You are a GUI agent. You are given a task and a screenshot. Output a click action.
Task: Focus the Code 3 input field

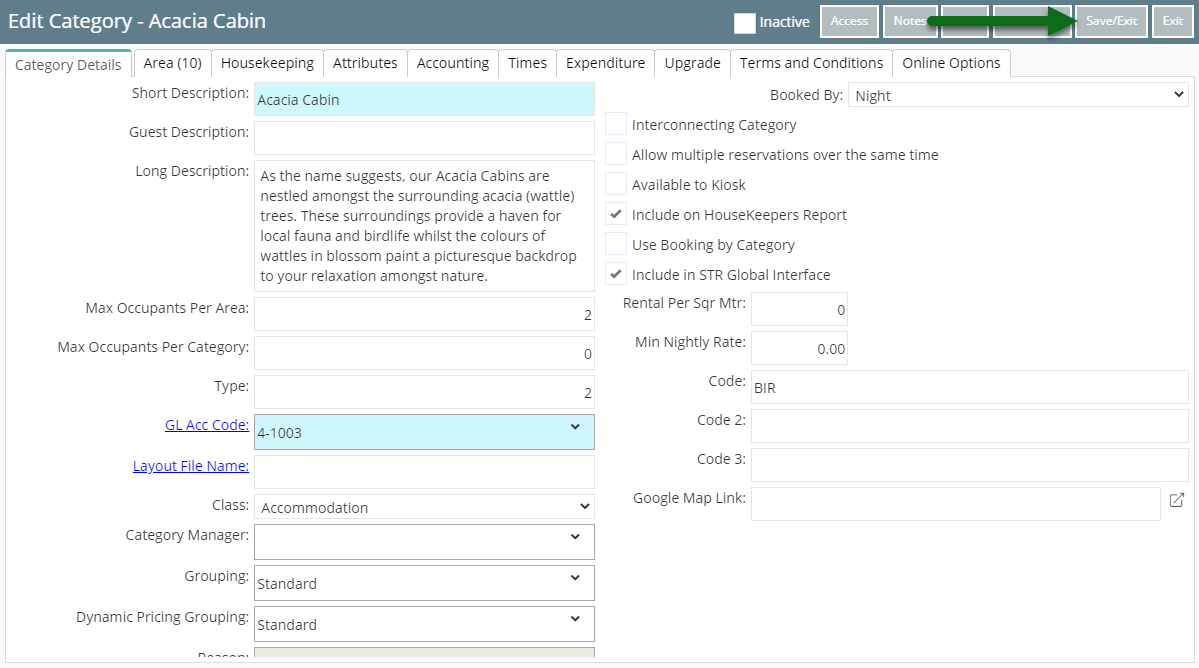pyautogui.click(x=970, y=465)
